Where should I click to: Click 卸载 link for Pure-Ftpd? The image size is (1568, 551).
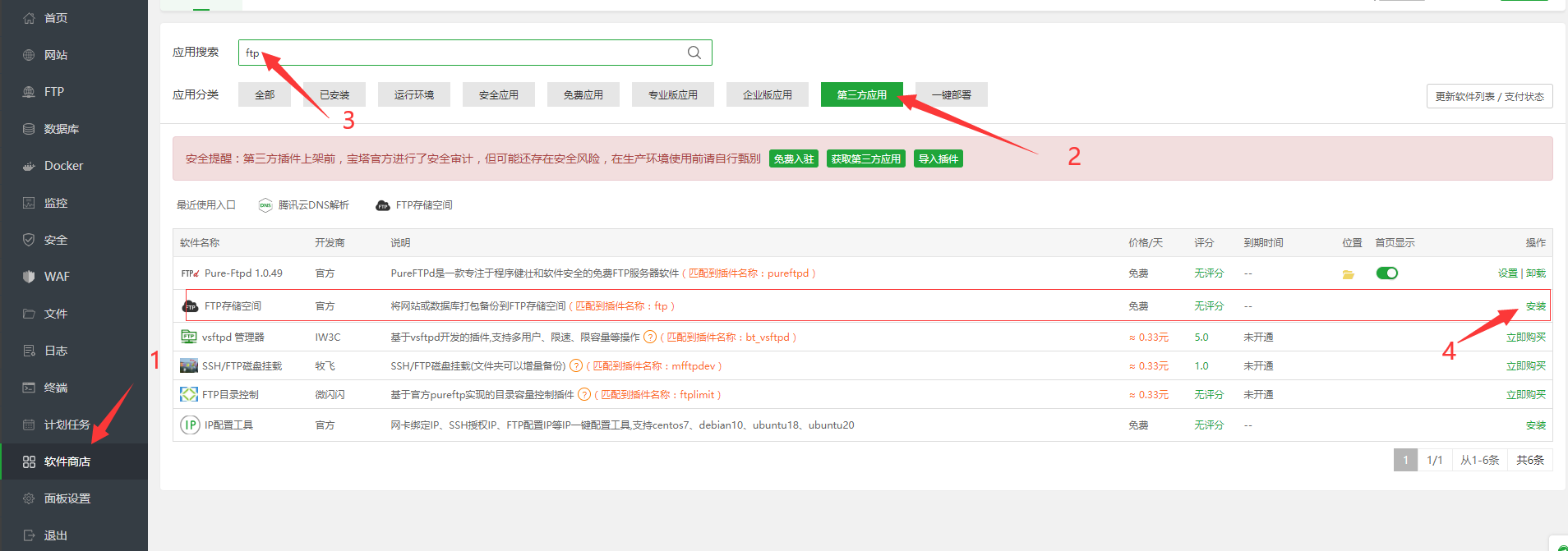1536,273
